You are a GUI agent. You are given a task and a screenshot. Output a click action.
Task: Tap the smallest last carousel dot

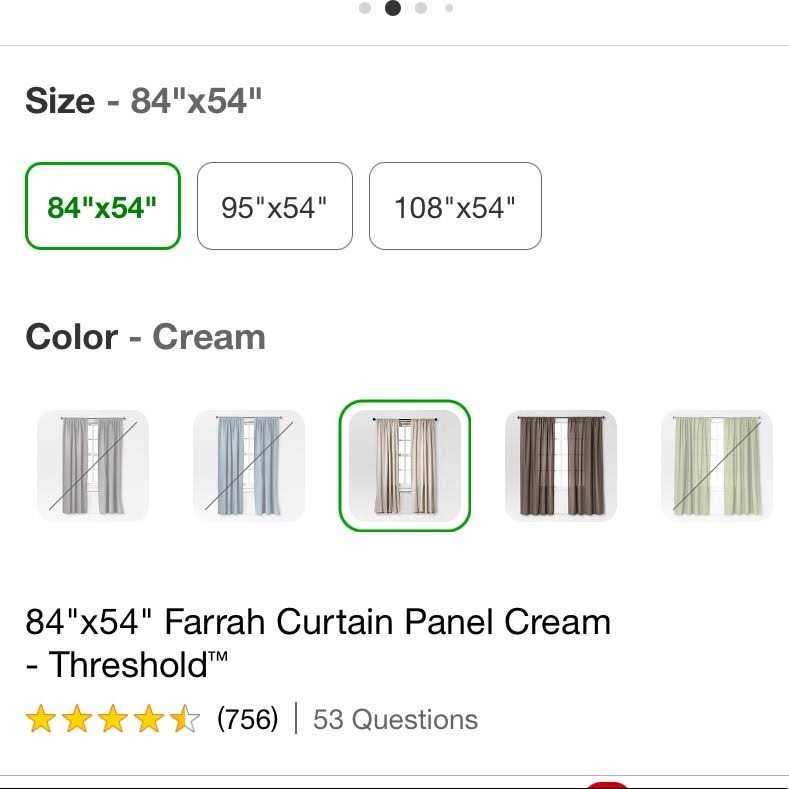click(x=449, y=8)
